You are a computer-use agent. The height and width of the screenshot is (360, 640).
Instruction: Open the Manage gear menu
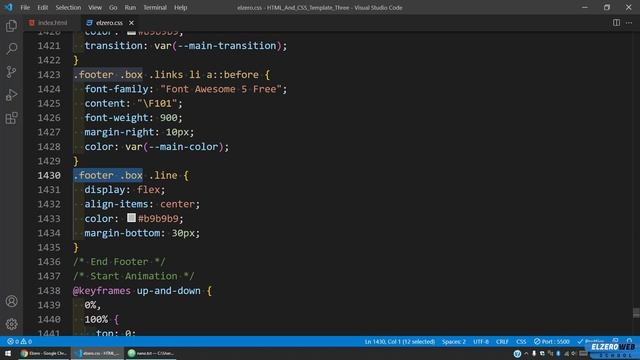11,324
